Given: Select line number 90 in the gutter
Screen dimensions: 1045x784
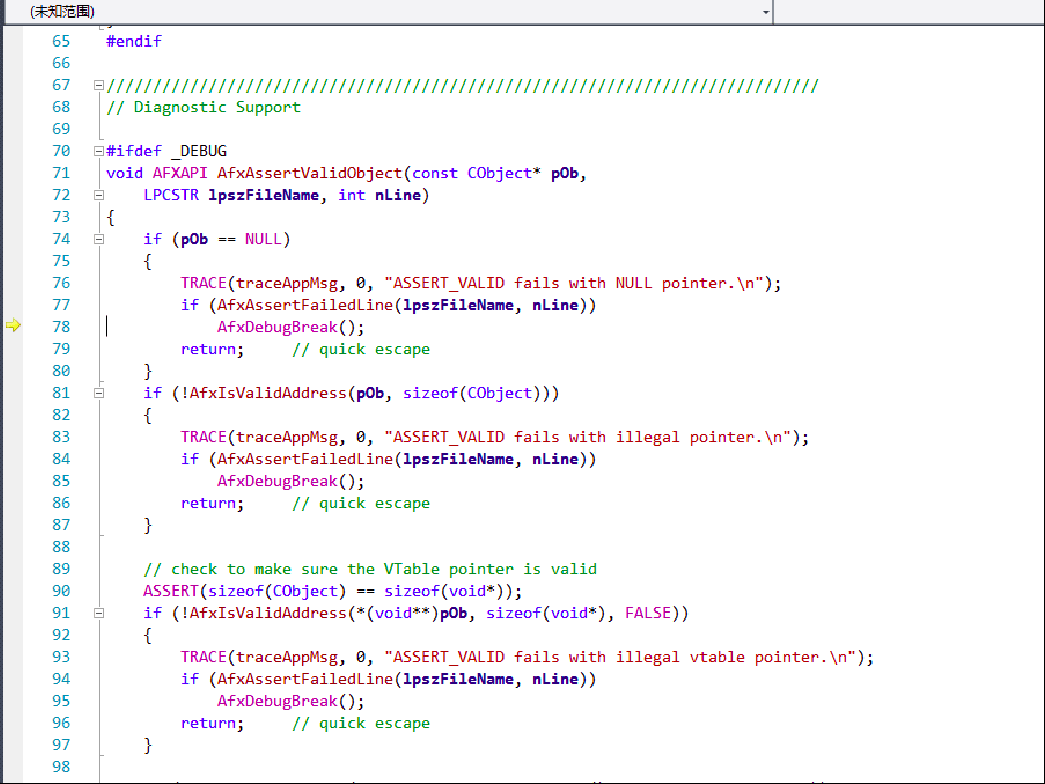Looking at the screenshot, I should pyautogui.click(x=60, y=591).
